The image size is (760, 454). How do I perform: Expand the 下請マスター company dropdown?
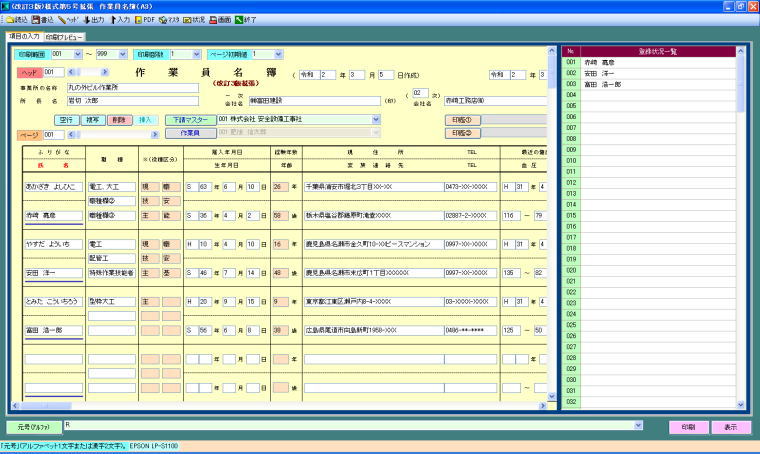[x=376, y=119]
